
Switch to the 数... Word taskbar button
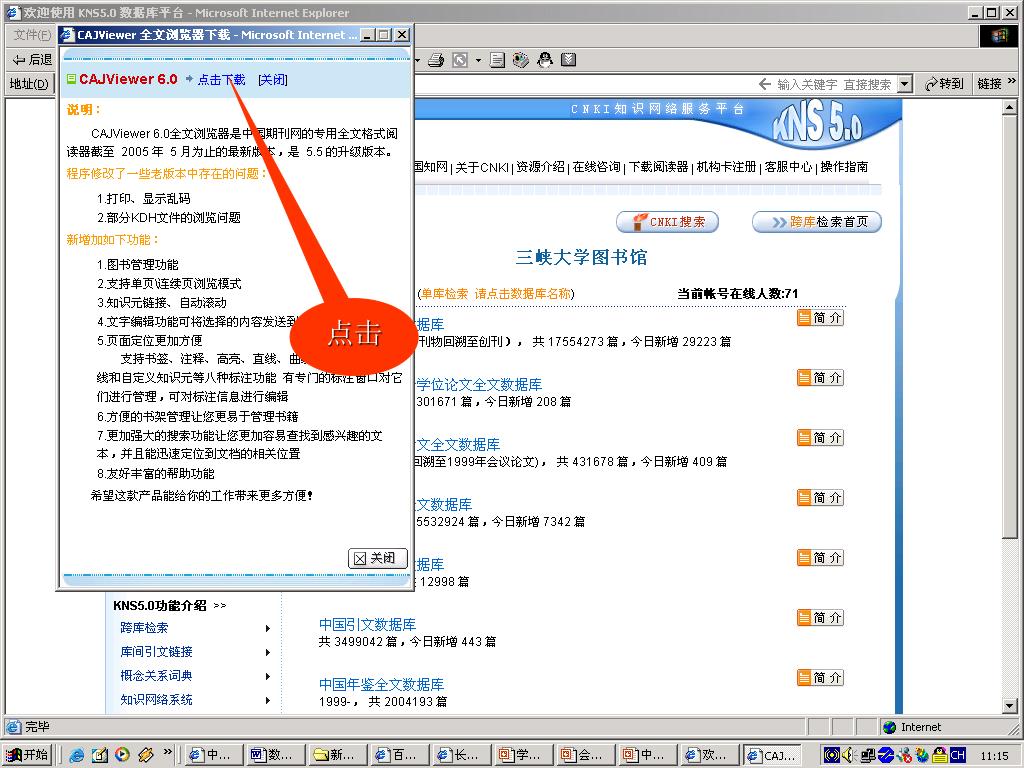[275, 756]
